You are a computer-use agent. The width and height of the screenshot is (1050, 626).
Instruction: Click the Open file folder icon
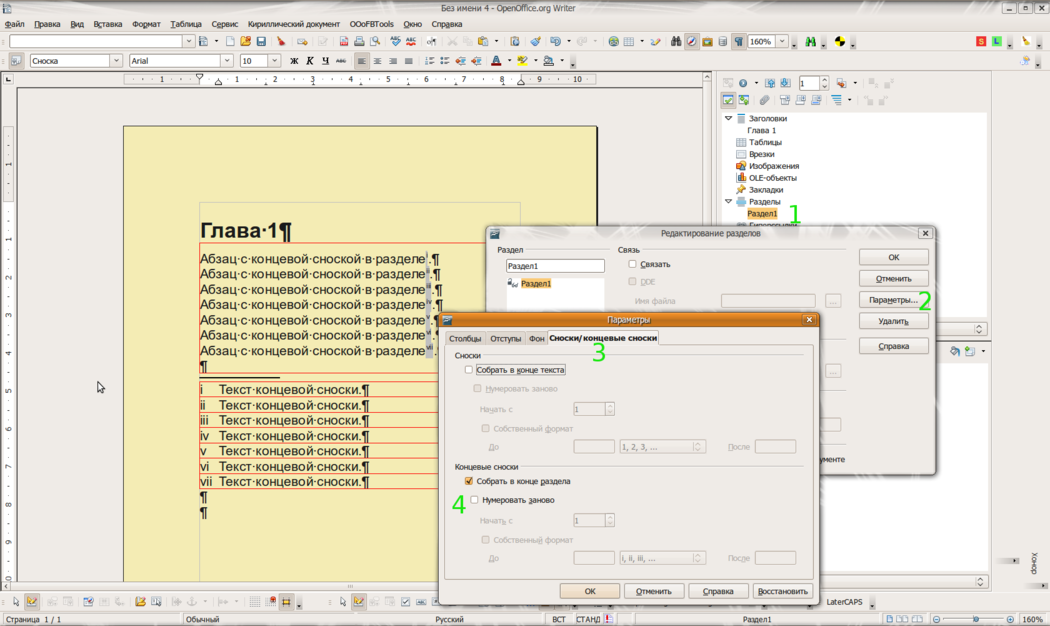pyautogui.click(x=246, y=42)
